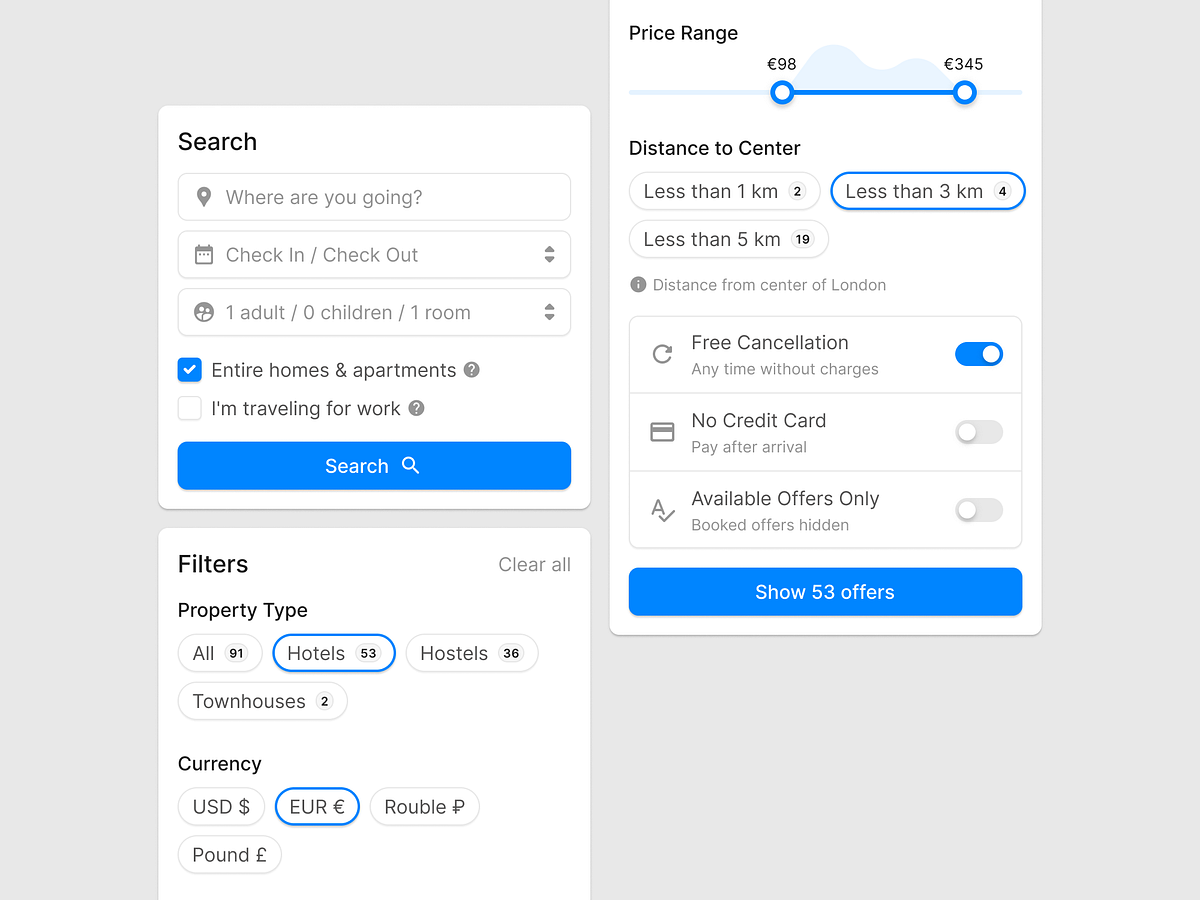
Task: Open the Check In / Check Out selector
Action: tap(374, 254)
